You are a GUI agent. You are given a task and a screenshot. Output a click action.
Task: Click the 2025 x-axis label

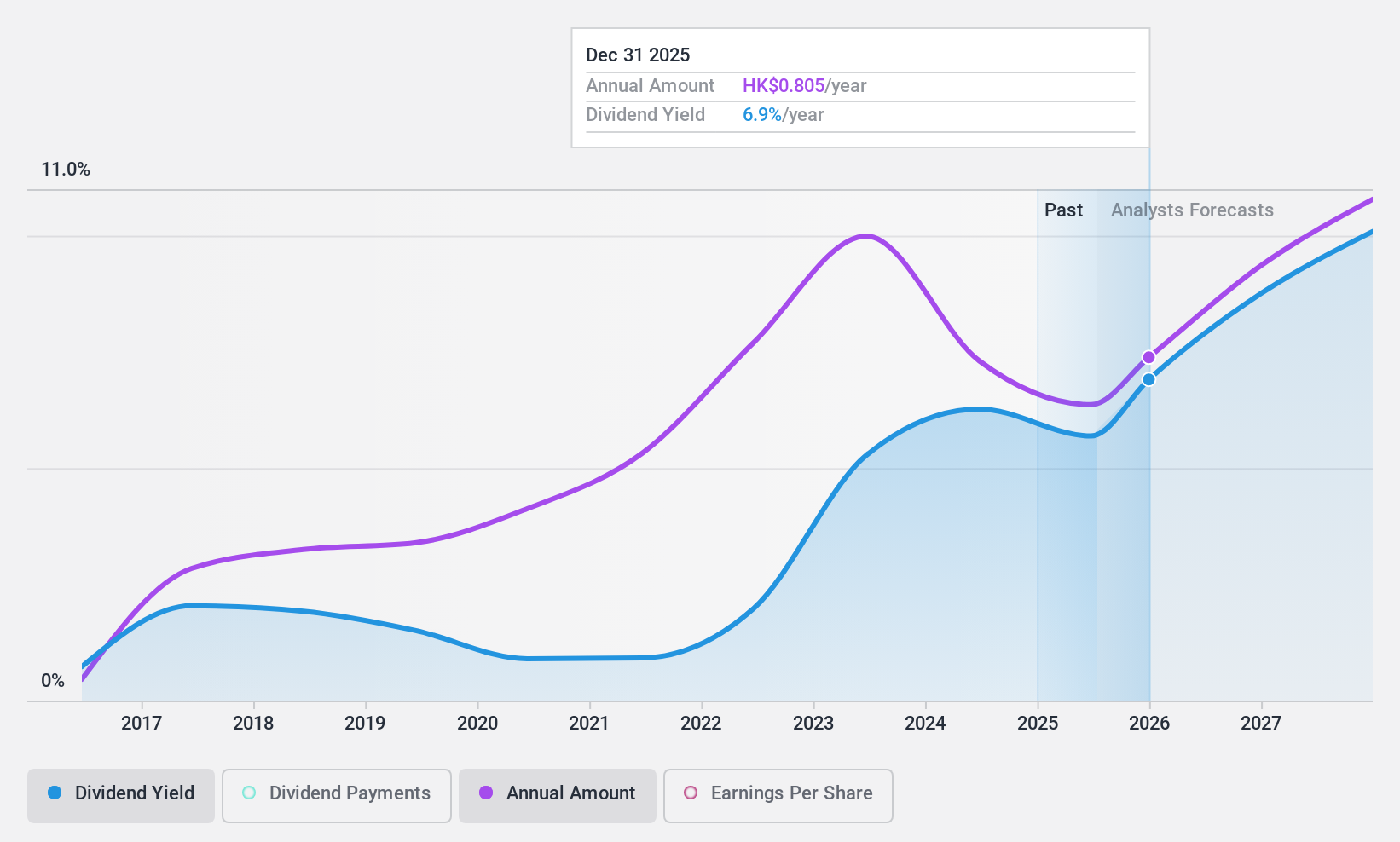1038,724
